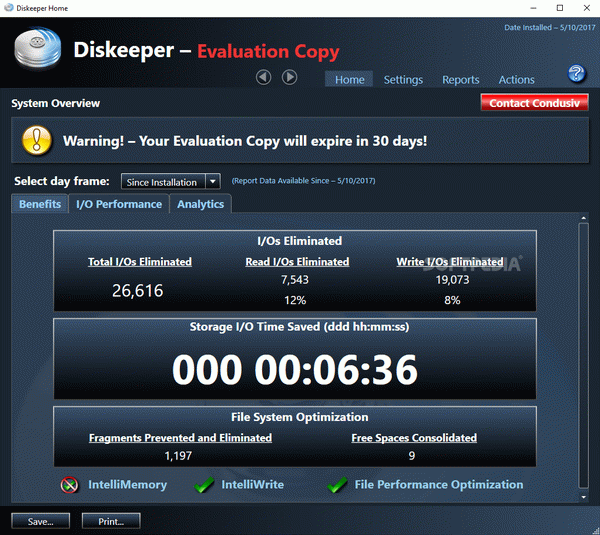
Task: Click the 000 00:06:36 time saved value
Action: point(295,369)
